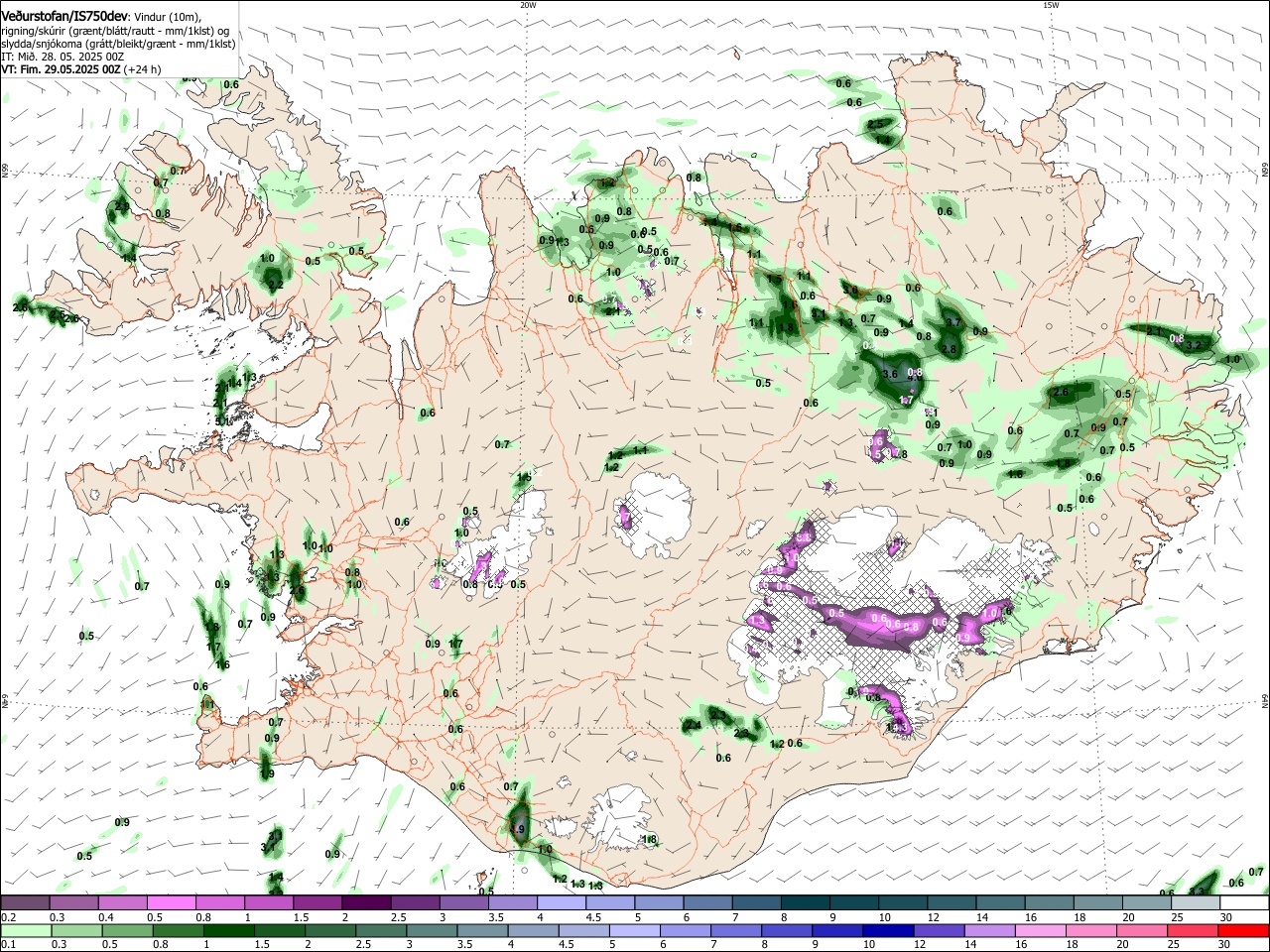Click the '15W' longitude label at top
The height and width of the screenshot is (952, 1270).
pos(1050,4)
